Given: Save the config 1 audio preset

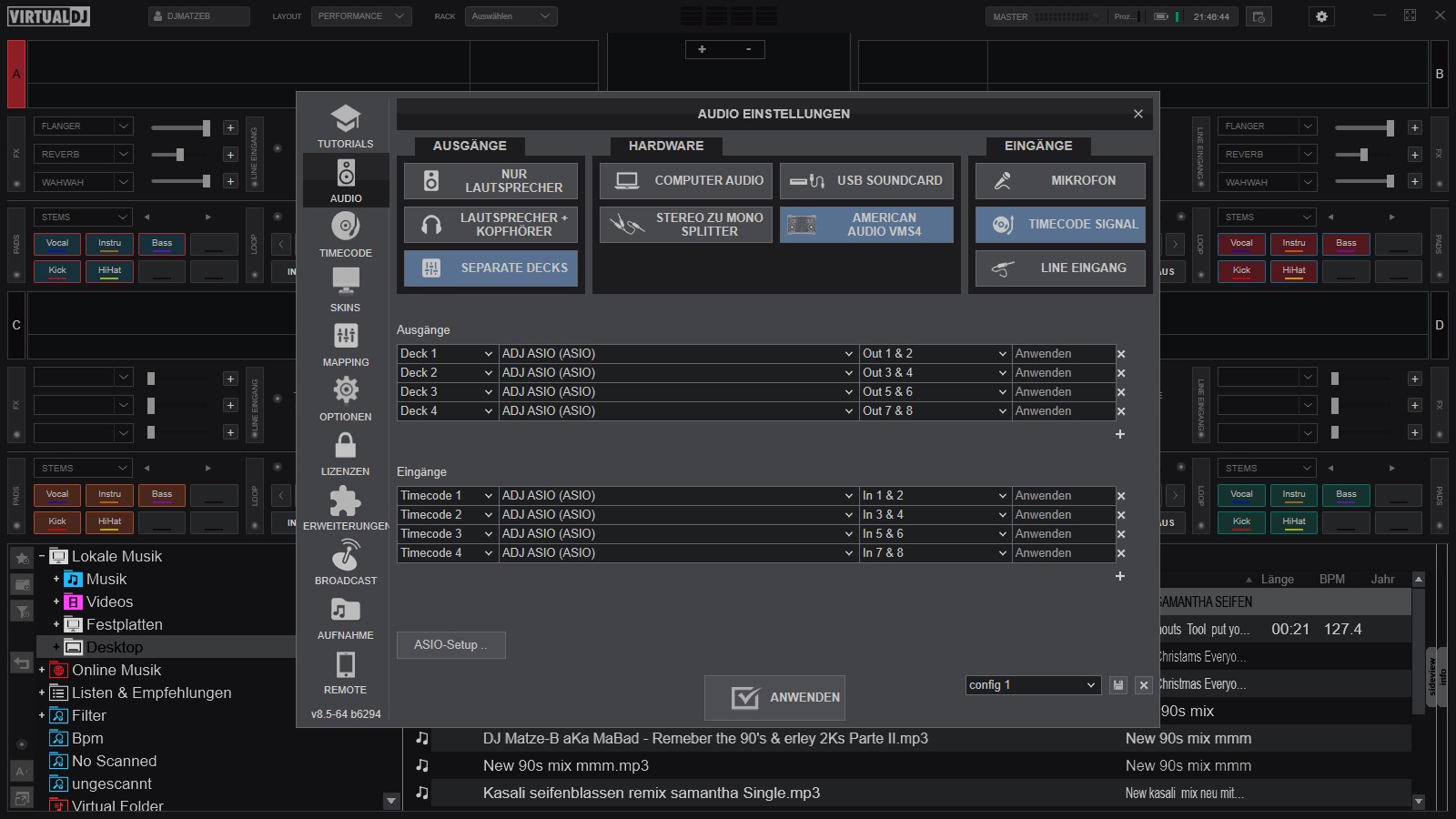Looking at the screenshot, I should tap(1118, 685).
